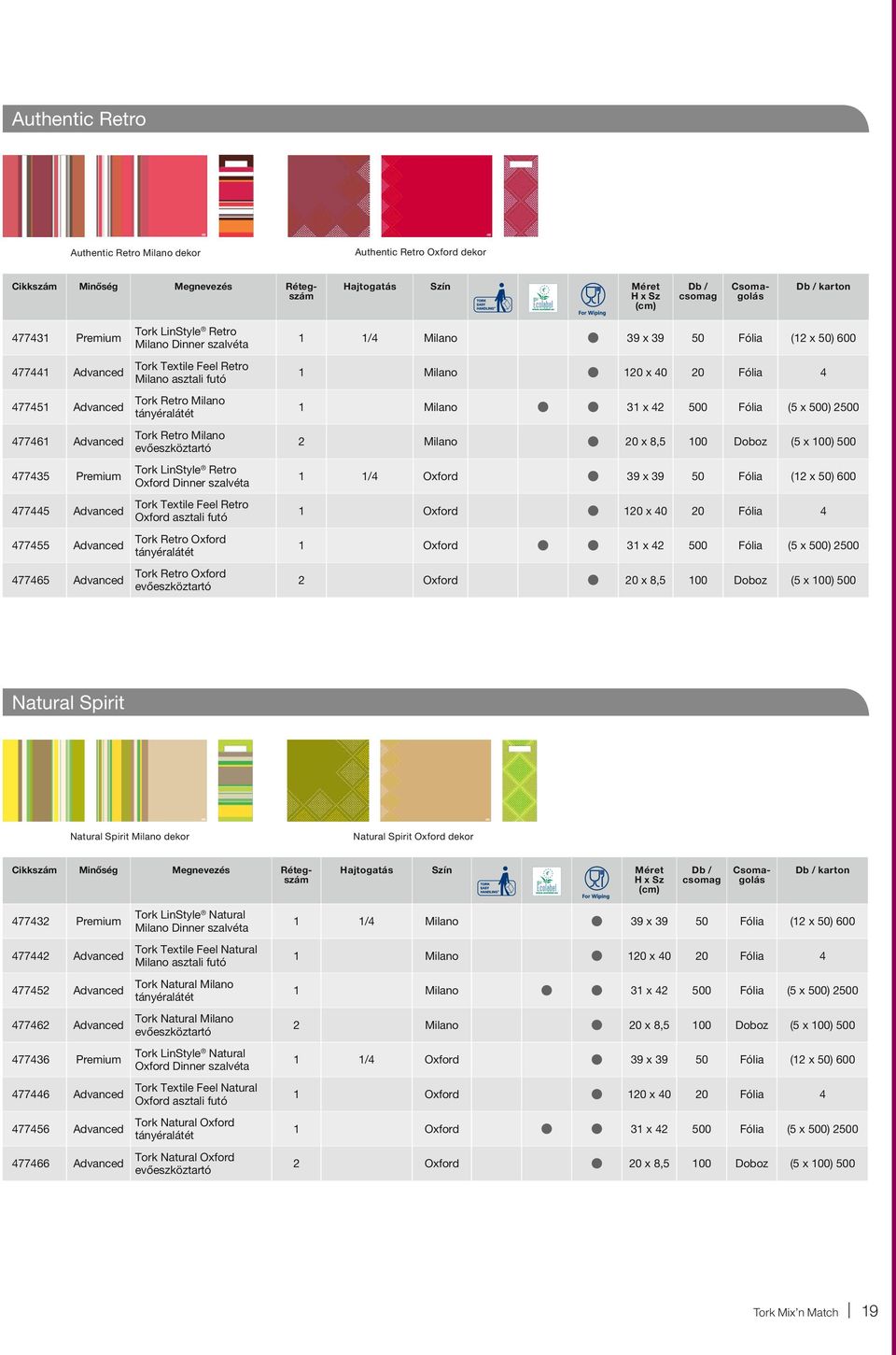Click the Natural Spirit Milano dekor caption
This screenshot has width=896, height=1355.
130,837
